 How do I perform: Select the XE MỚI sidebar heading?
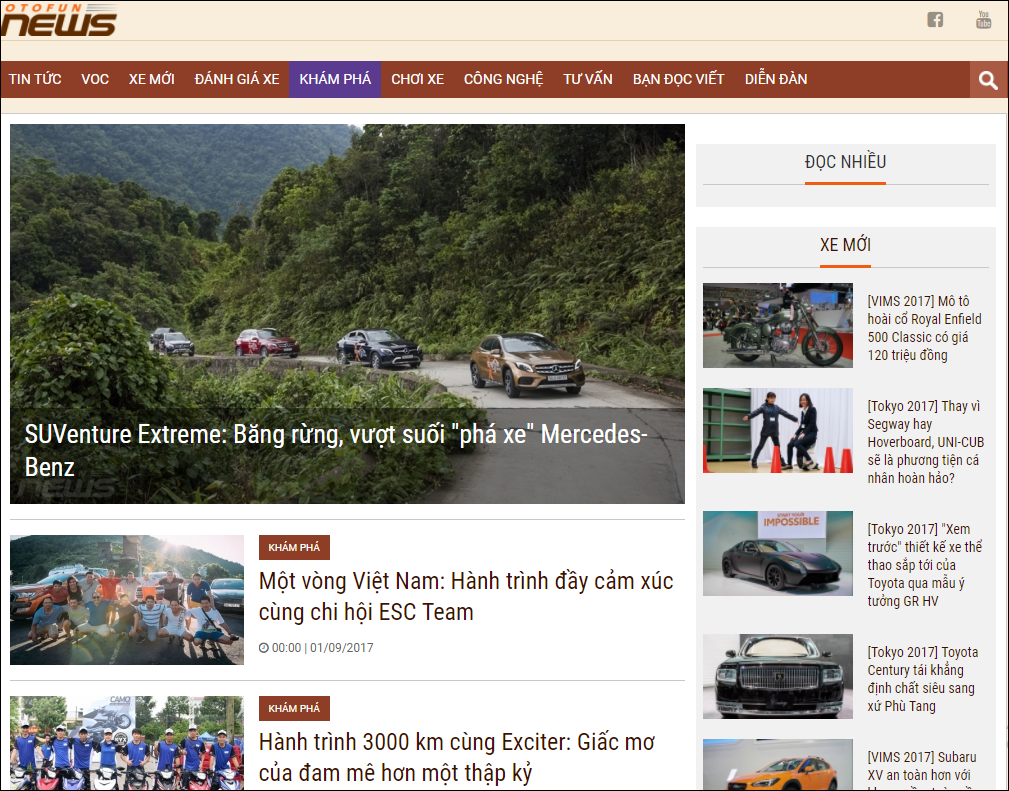point(845,245)
